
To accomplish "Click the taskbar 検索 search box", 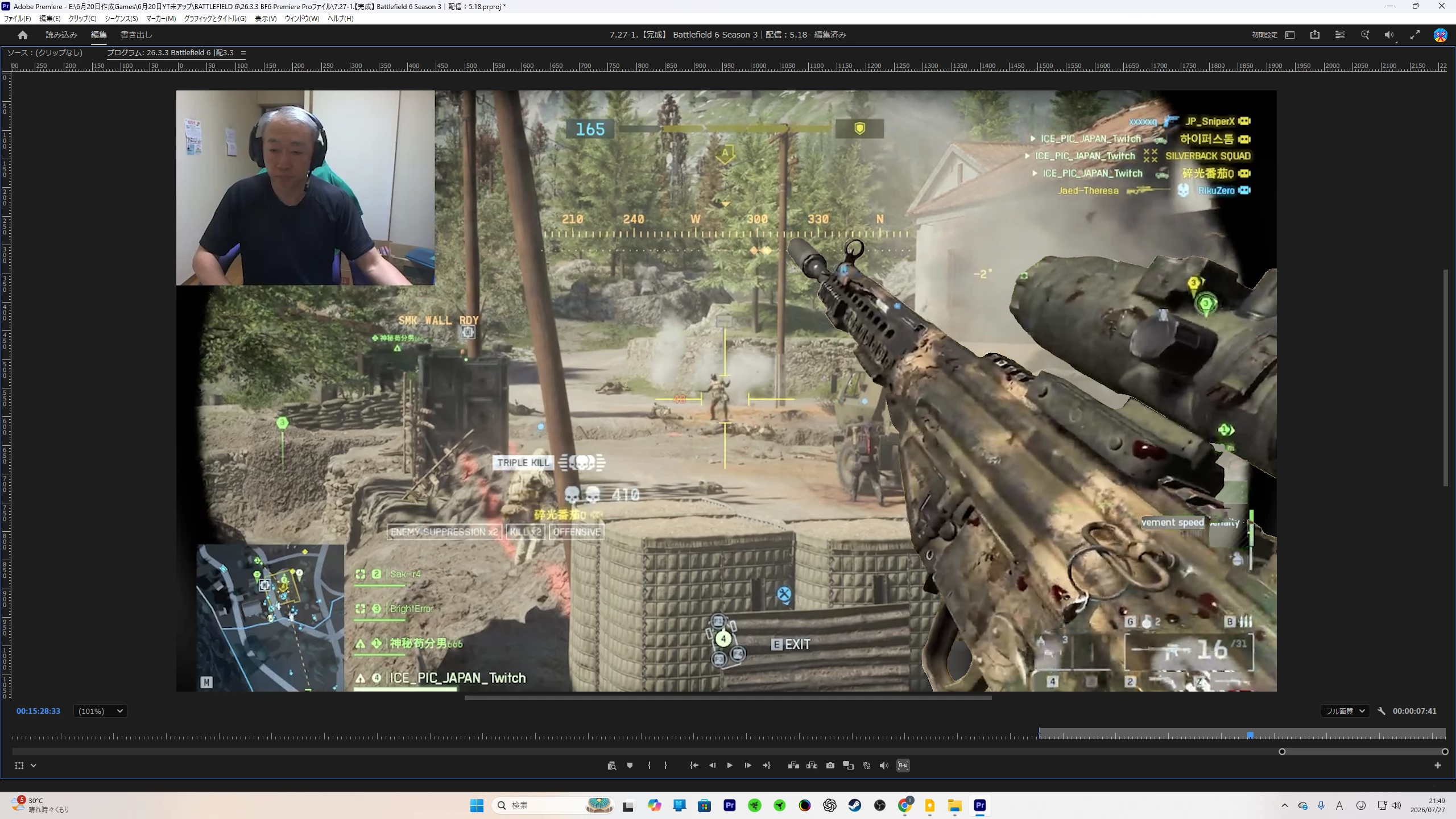I will (x=553, y=805).
